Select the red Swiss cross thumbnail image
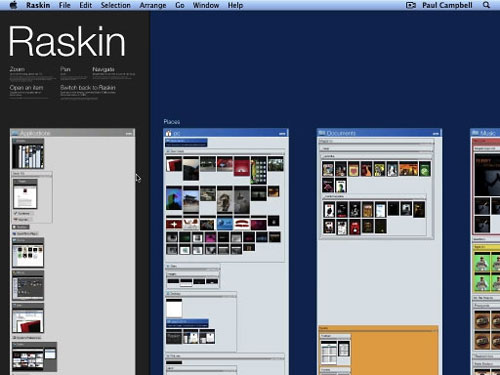 coord(174,224)
